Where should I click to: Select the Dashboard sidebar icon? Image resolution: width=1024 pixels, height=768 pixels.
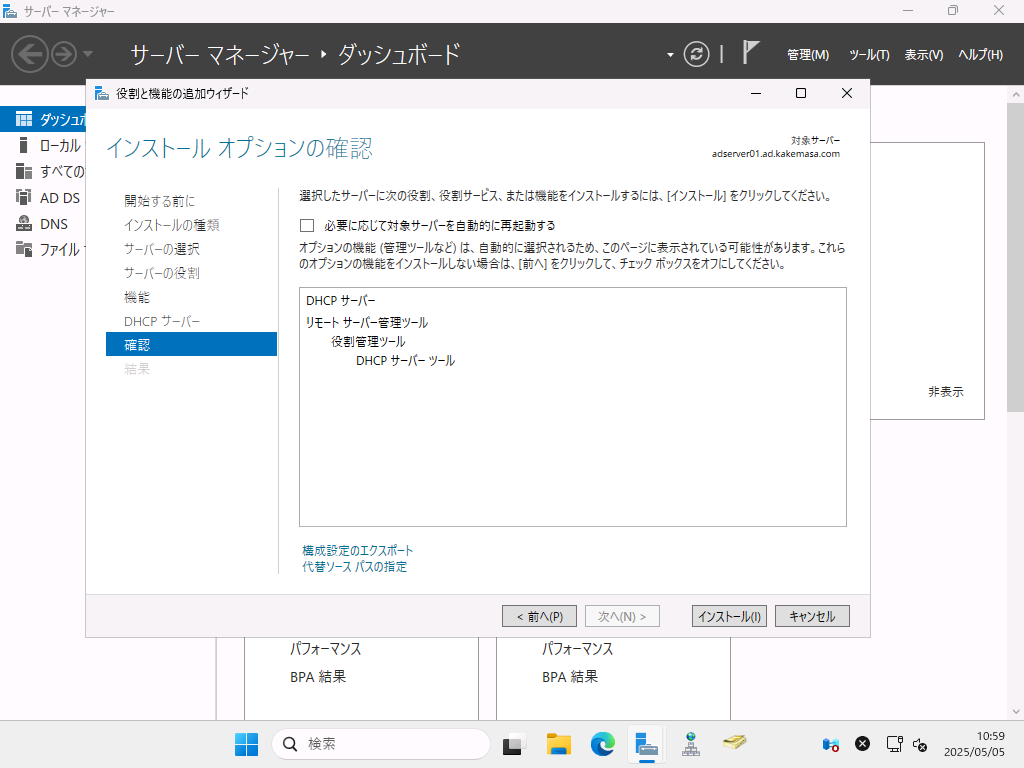[x=24, y=119]
